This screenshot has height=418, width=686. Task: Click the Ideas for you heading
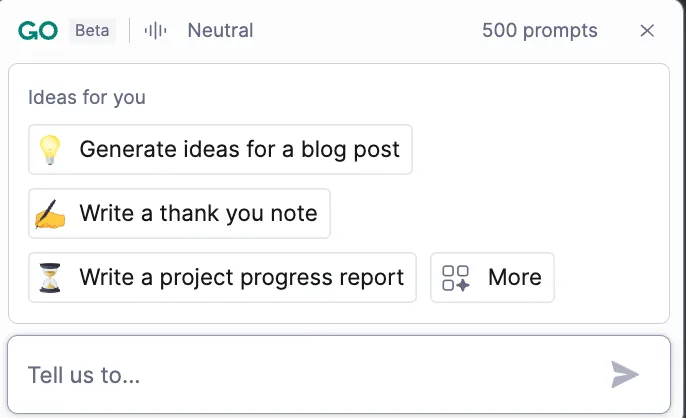coord(87,97)
